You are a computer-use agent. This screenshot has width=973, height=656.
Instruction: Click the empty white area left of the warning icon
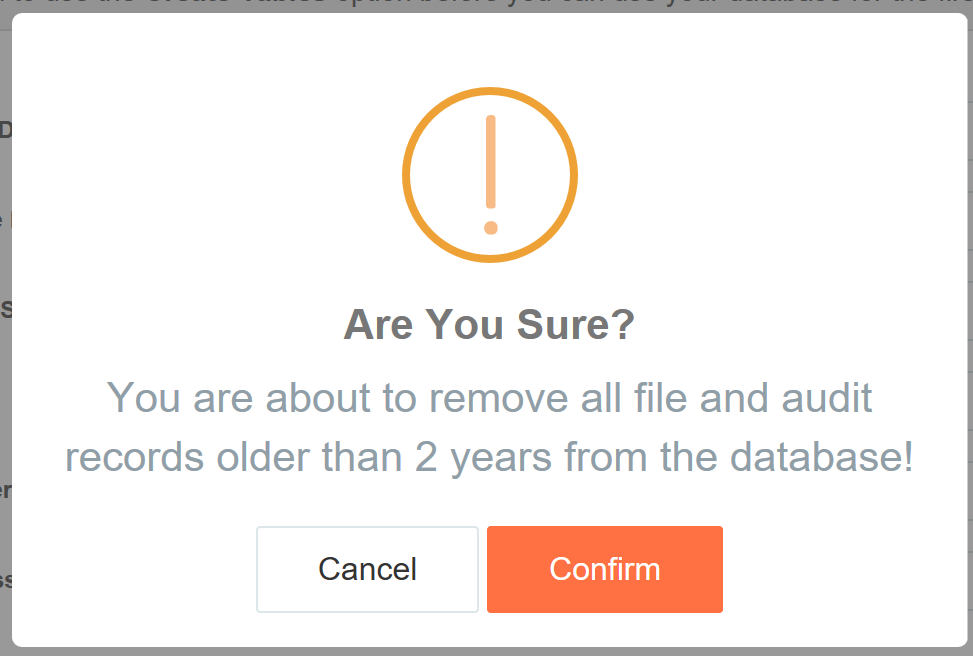(205, 175)
